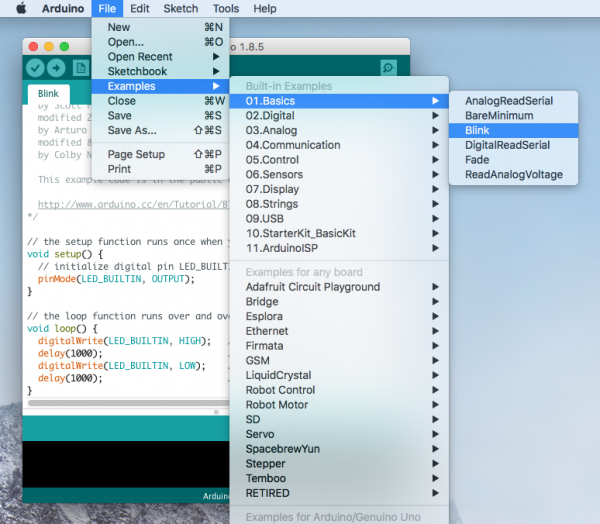This screenshot has width=600, height=524.
Task: Click the digitalWrite LED_BUILTIN LOW line
Action: point(122,366)
